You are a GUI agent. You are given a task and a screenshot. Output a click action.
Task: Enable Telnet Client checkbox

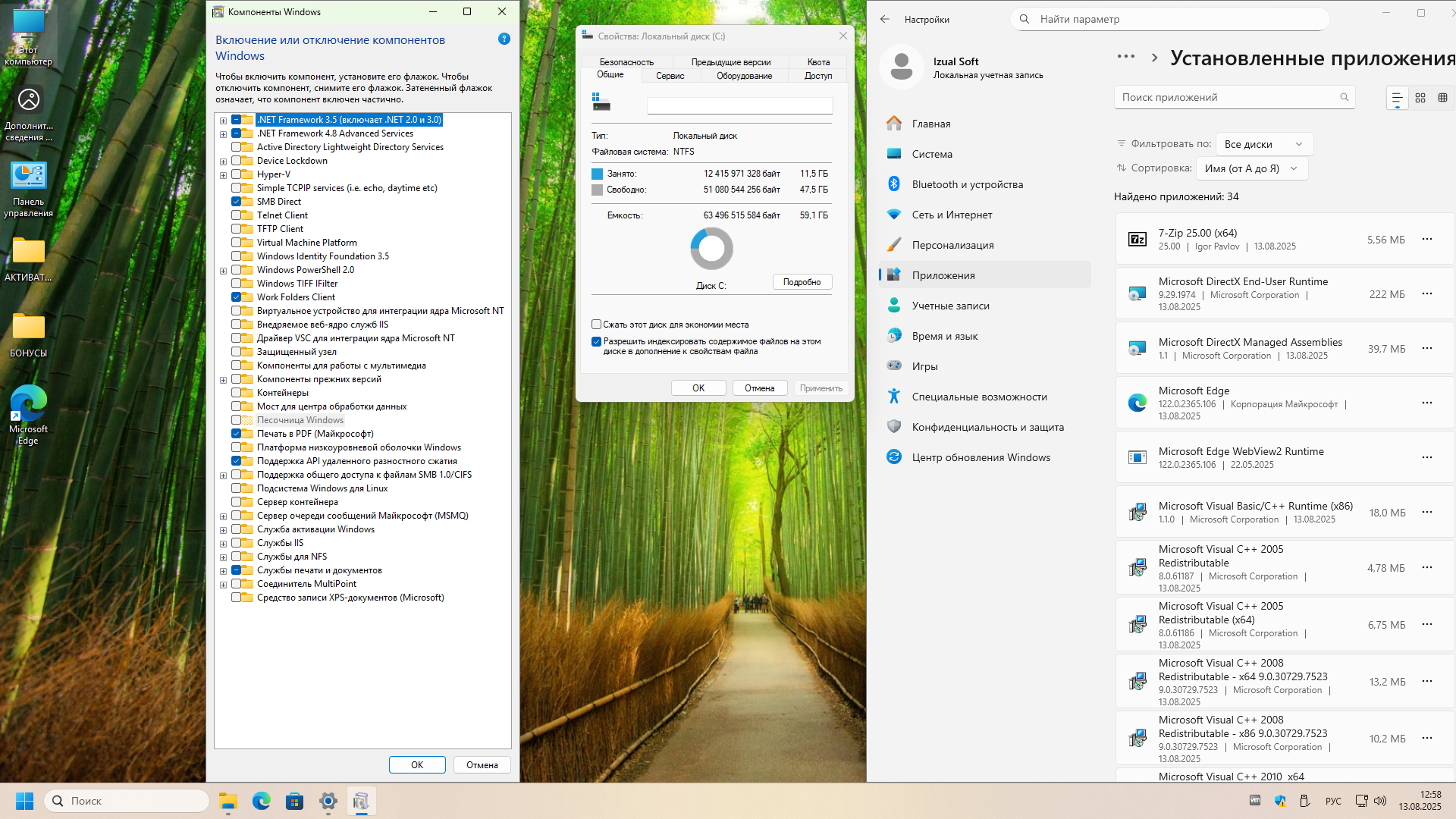tap(236, 215)
